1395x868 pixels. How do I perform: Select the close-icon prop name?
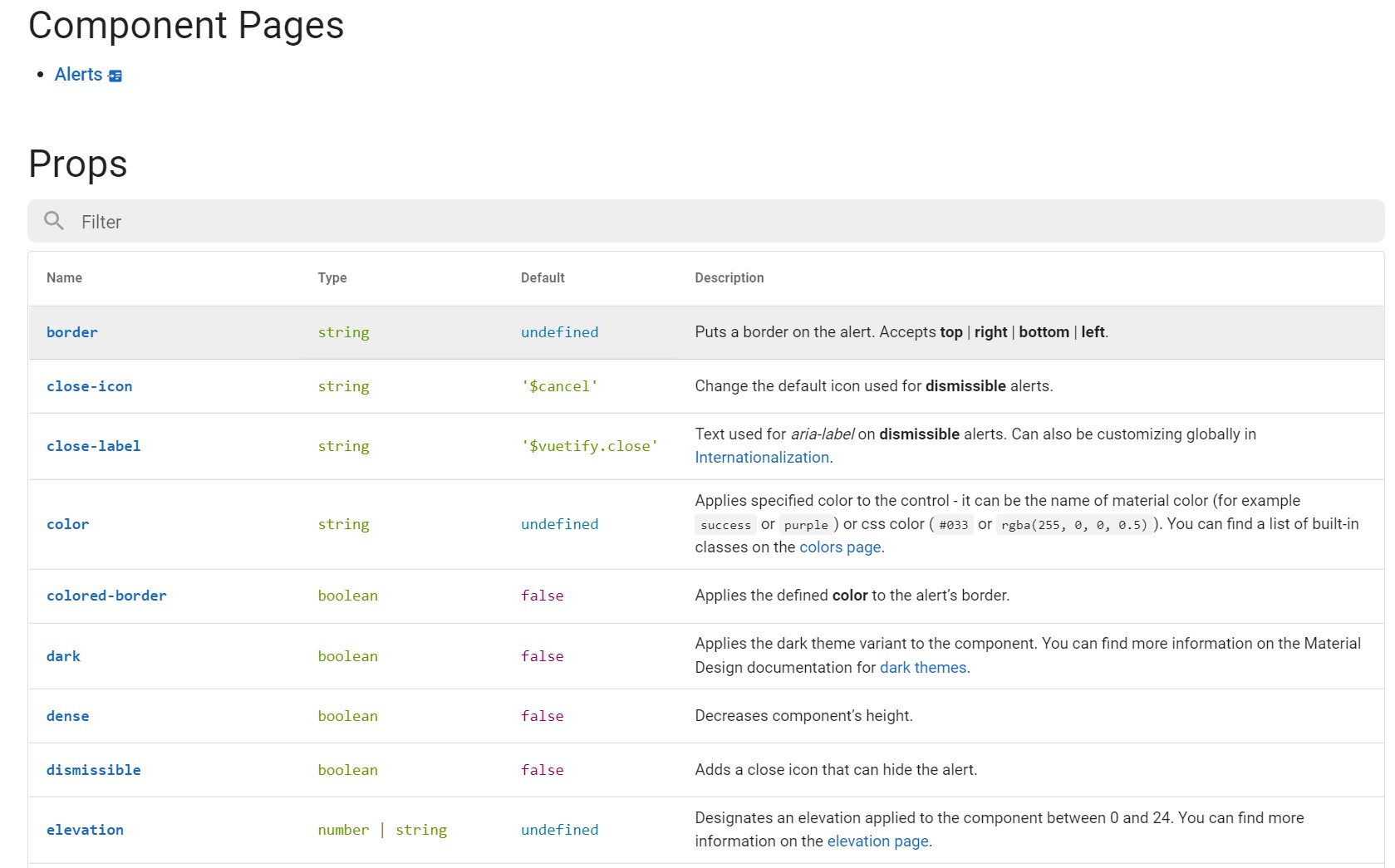pyautogui.click(x=89, y=386)
